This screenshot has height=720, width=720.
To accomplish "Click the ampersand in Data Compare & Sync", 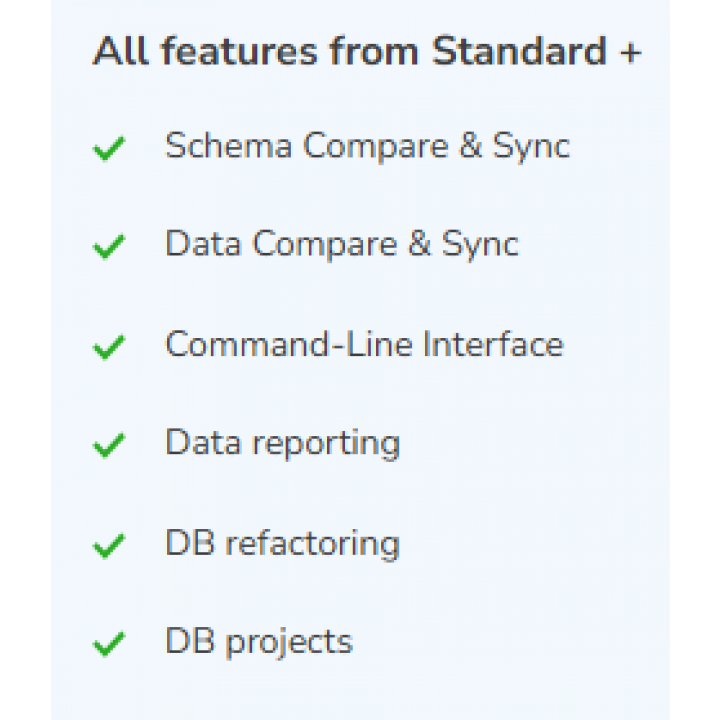I will click(x=420, y=243).
